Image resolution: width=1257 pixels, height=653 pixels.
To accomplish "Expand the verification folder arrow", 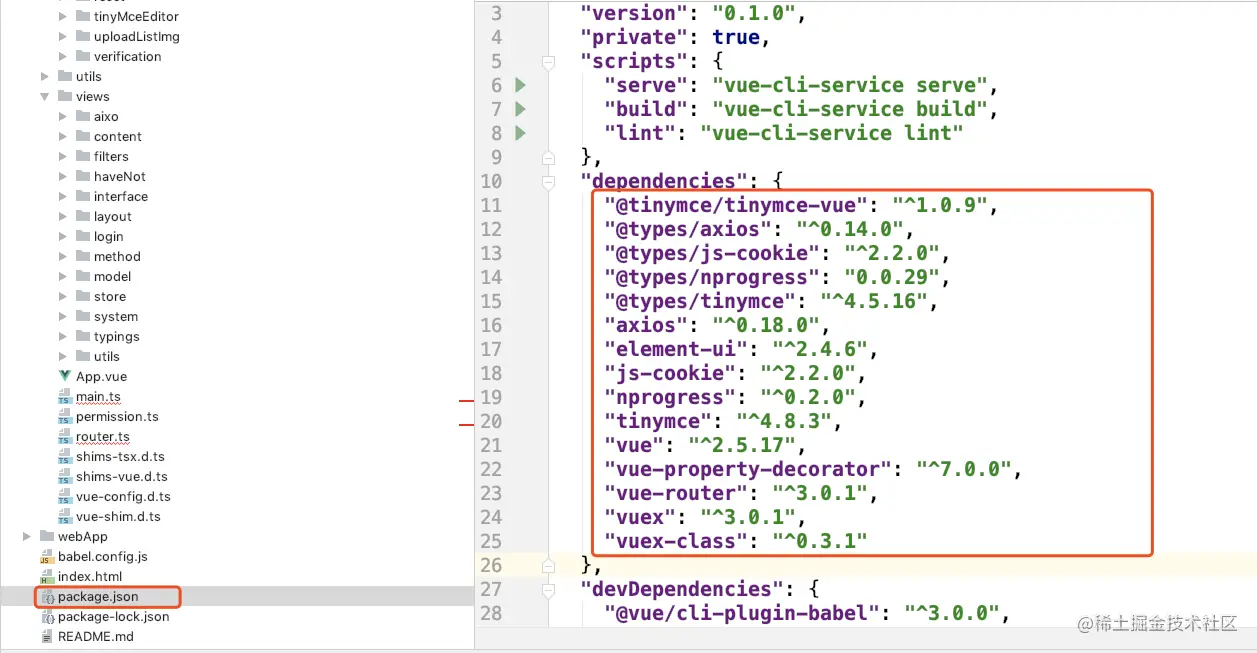I will point(63,56).
